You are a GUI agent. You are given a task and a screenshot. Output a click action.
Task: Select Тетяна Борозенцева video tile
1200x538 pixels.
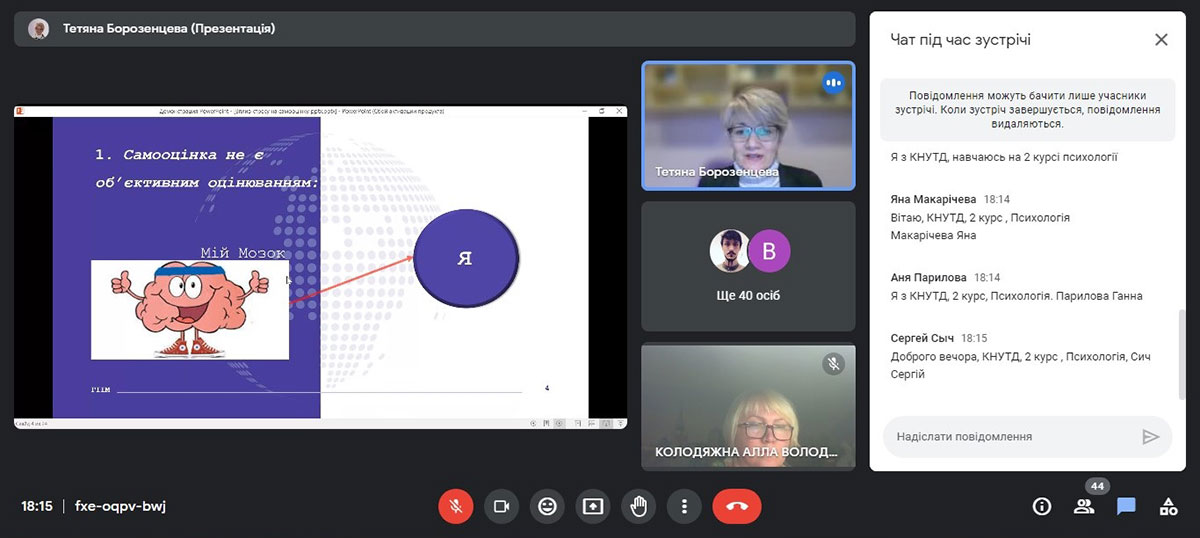click(x=748, y=125)
